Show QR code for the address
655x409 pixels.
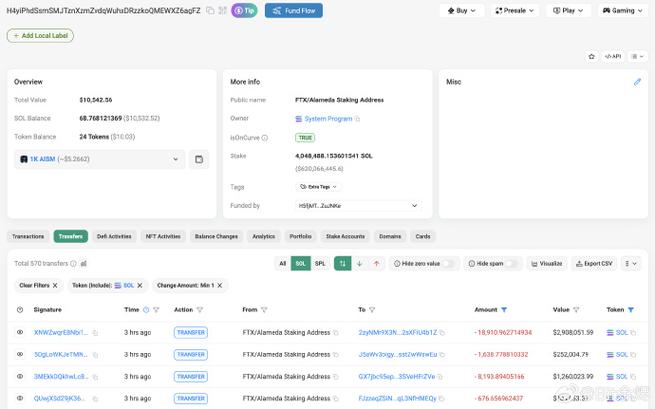224,11
